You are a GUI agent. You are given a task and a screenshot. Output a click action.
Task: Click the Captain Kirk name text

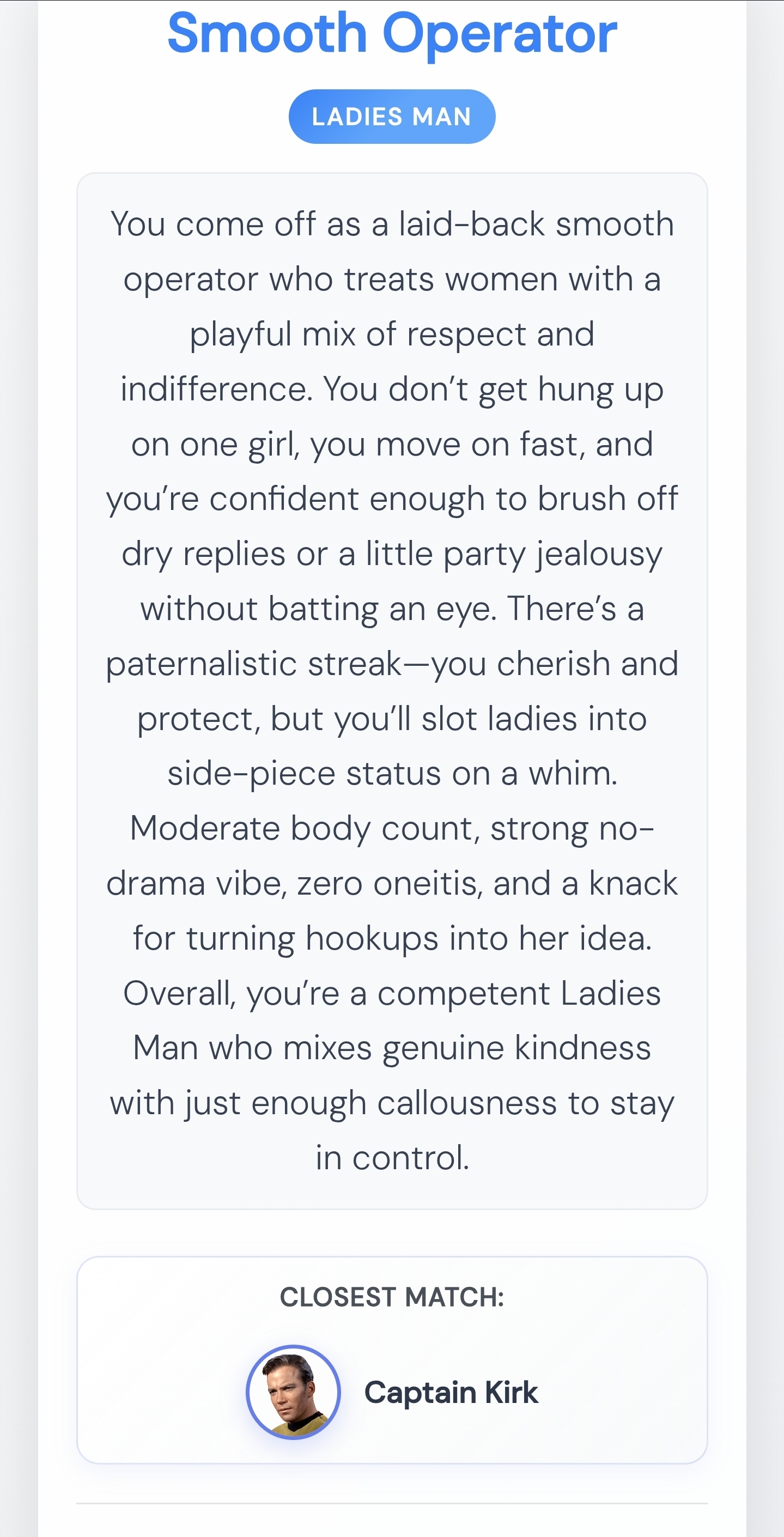point(451,1392)
